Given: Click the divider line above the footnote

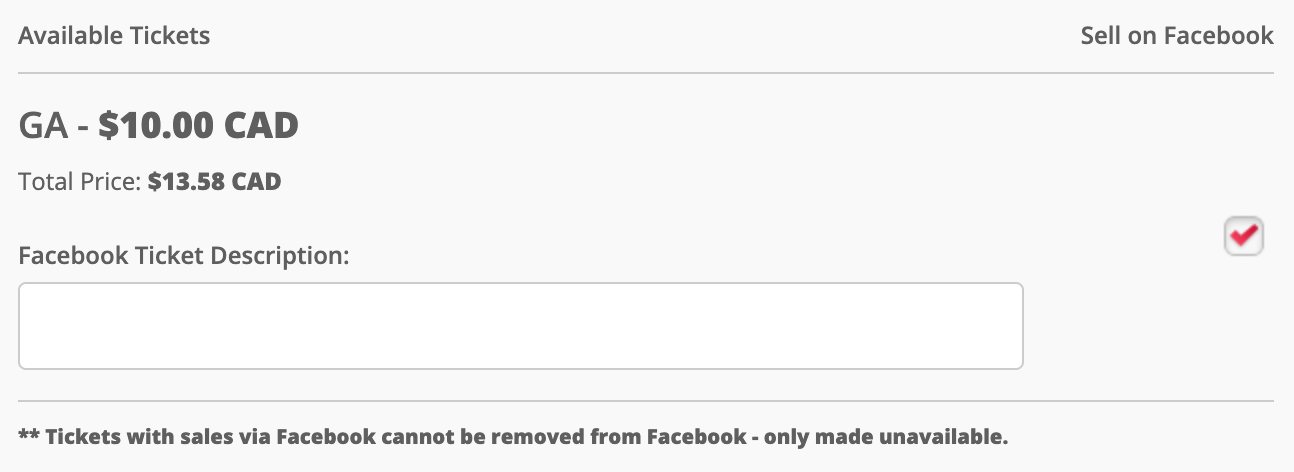Looking at the screenshot, I should (646, 401).
